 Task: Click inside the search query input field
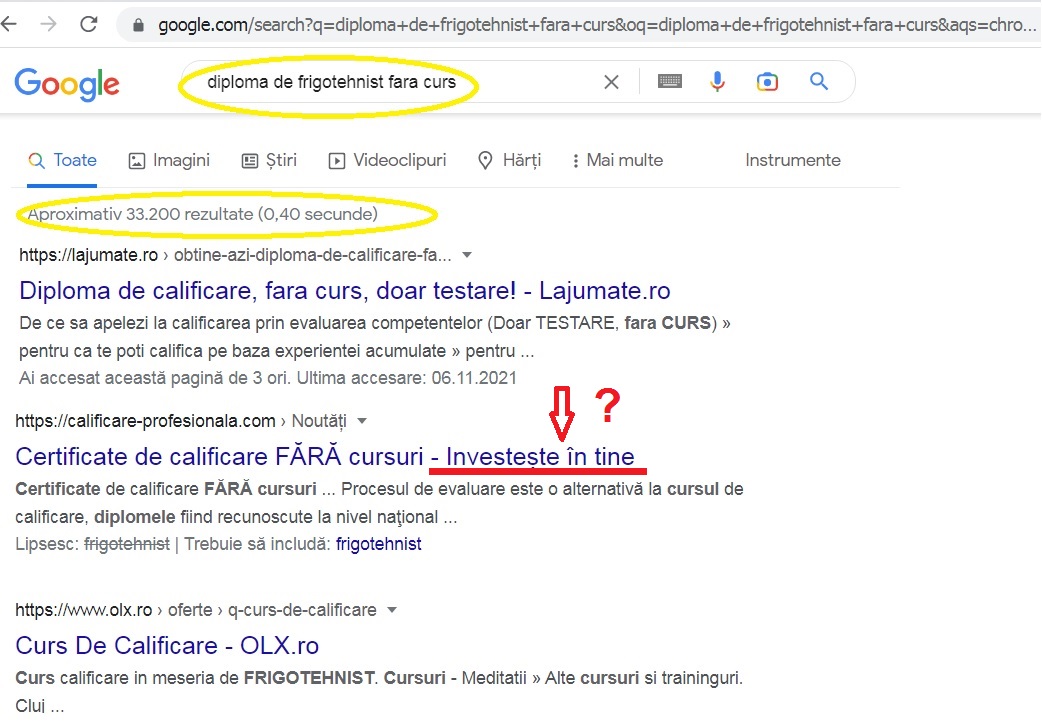point(330,81)
